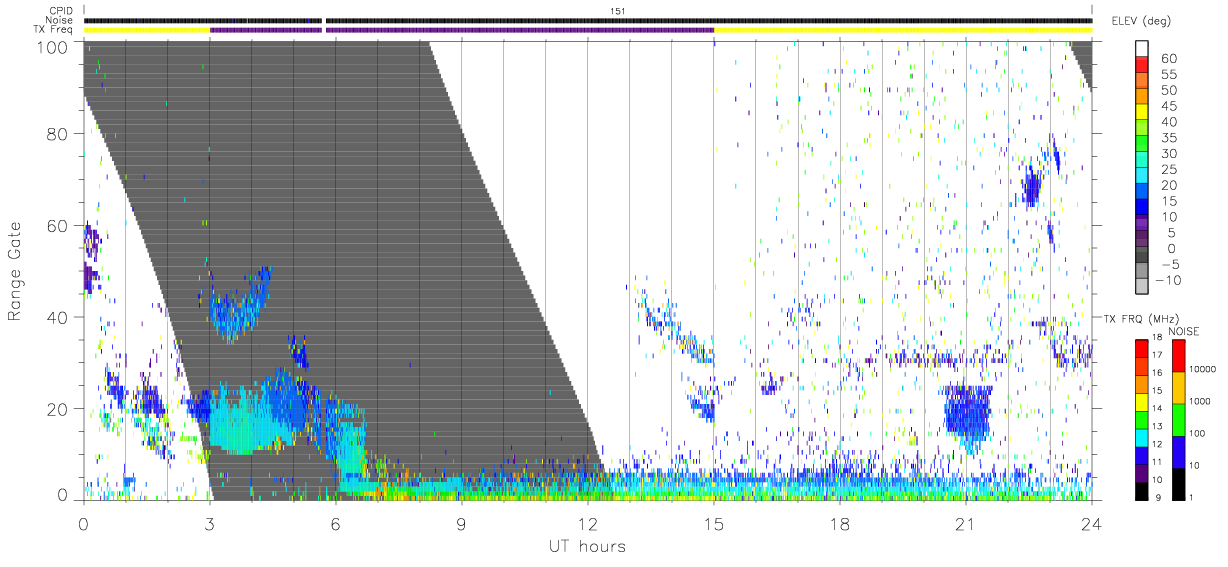This screenshot has width=1228, height=567.
Task: Click the Noise row label
Action: pos(60,20)
